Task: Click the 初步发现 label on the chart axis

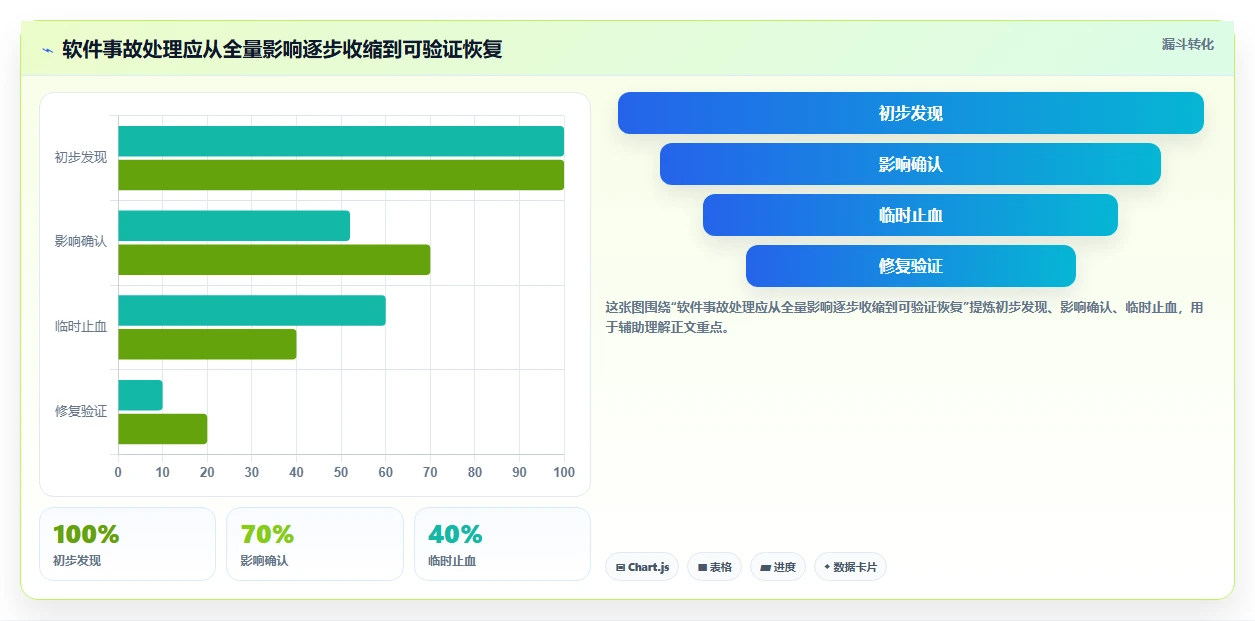Action: click(81, 157)
